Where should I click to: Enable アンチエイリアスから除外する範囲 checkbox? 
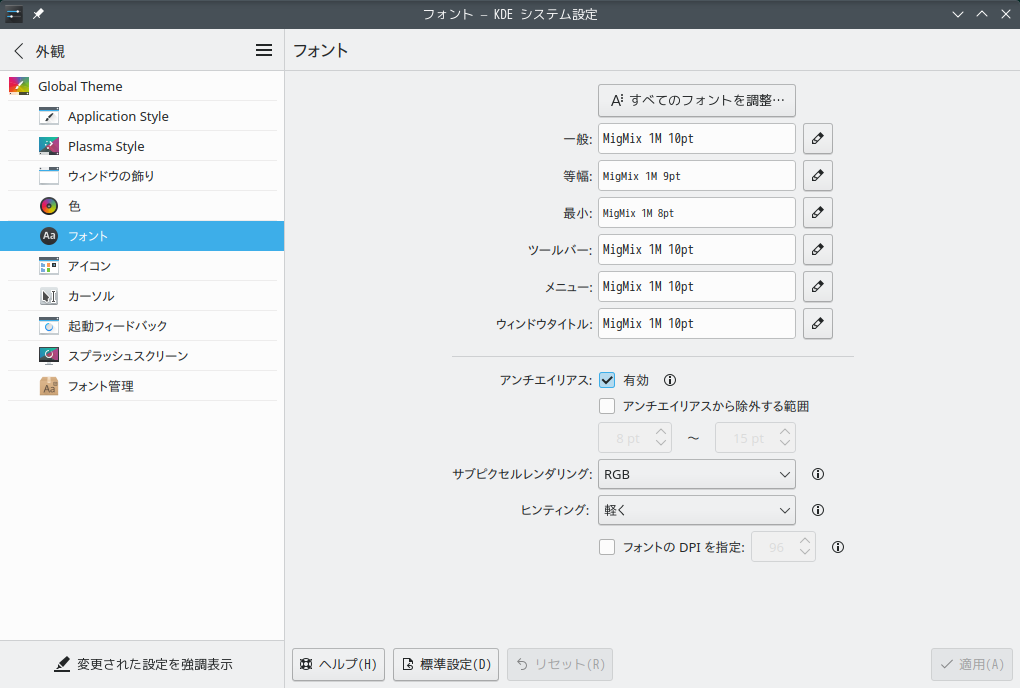coord(607,406)
